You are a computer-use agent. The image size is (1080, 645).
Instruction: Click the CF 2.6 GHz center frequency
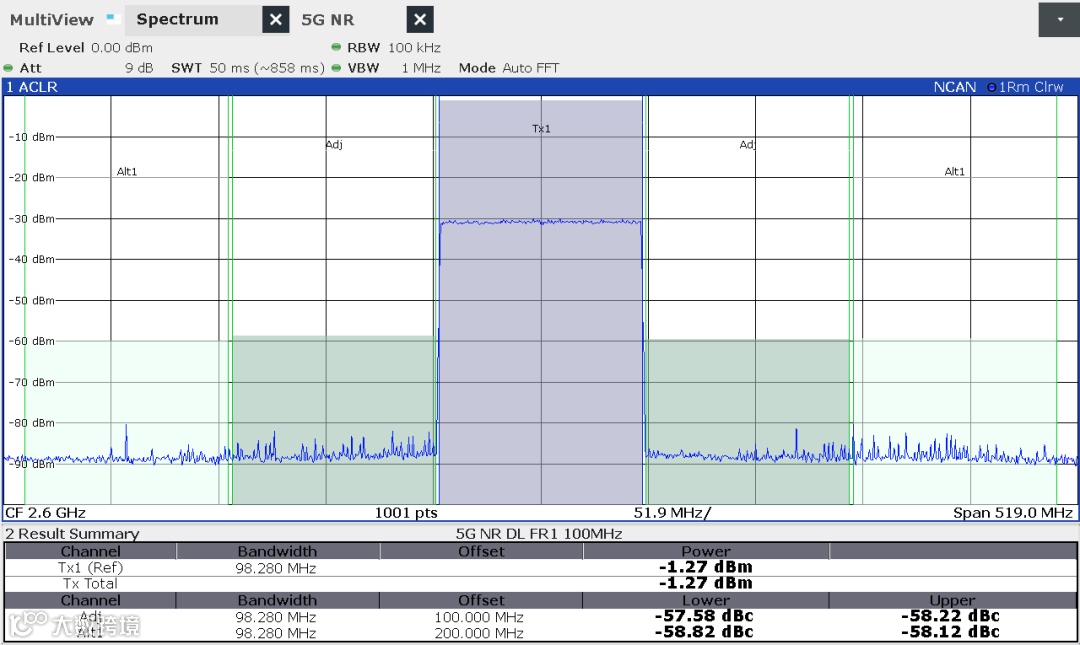tap(45, 513)
